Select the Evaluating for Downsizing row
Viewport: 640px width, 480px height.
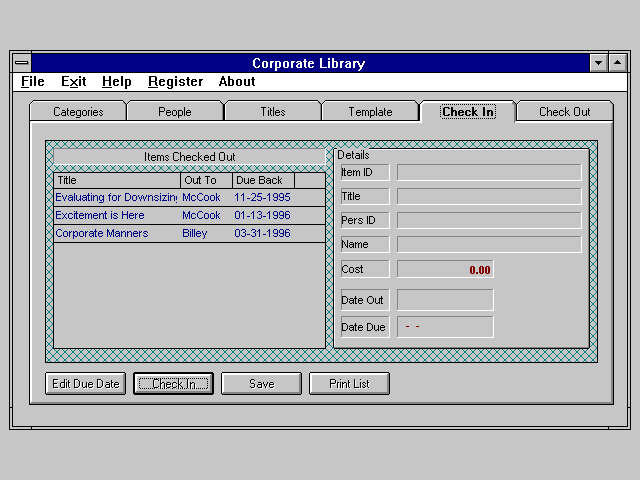point(115,198)
